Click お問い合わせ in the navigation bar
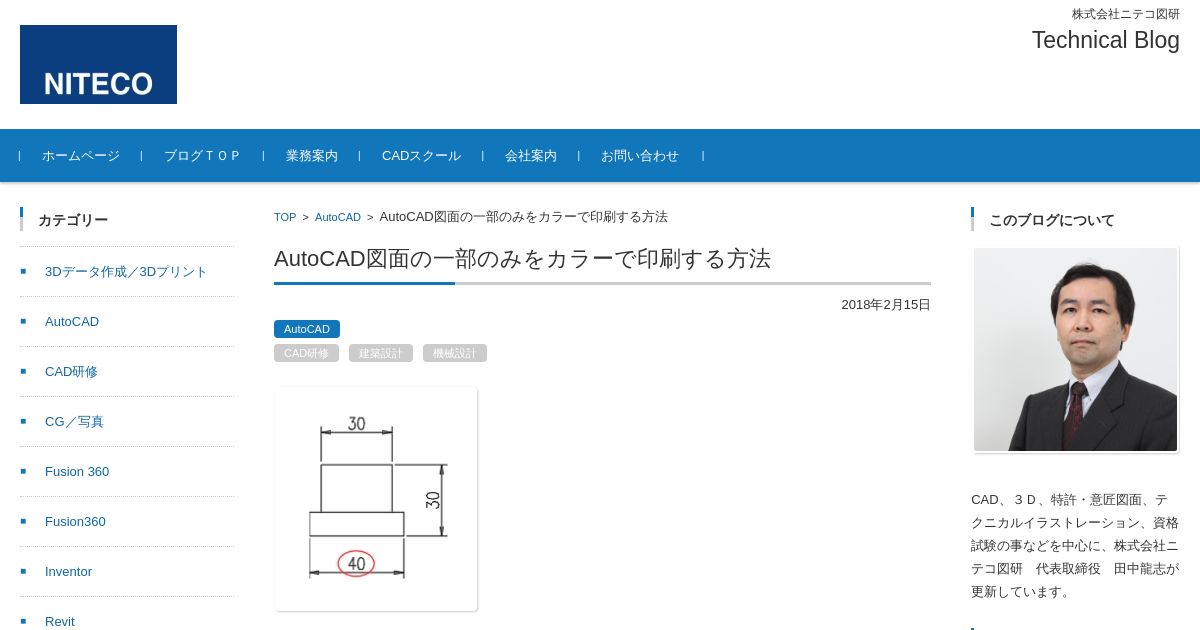 click(640, 156)
